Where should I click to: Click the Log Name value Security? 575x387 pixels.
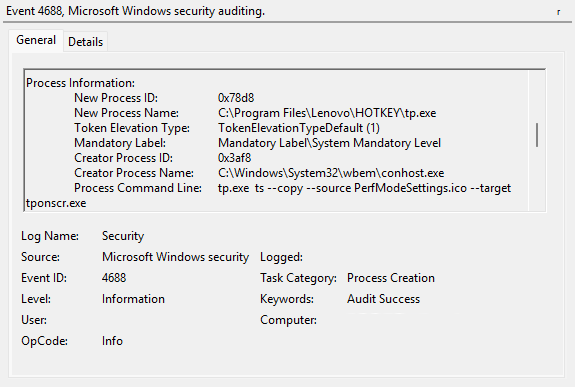[123, 236]
